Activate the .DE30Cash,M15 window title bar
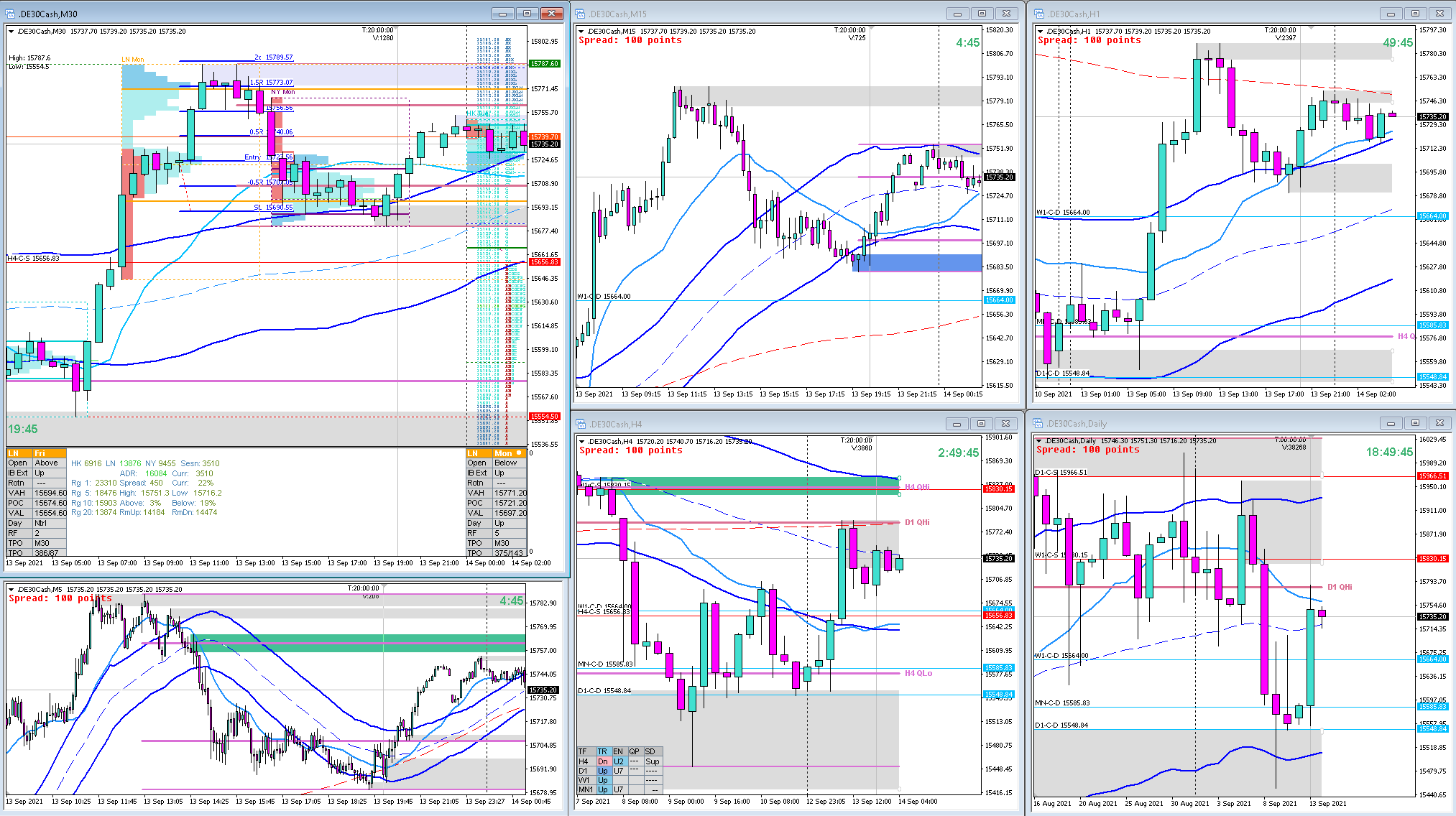The height and width of the screenshot is (816, 1456). (755, 14)
